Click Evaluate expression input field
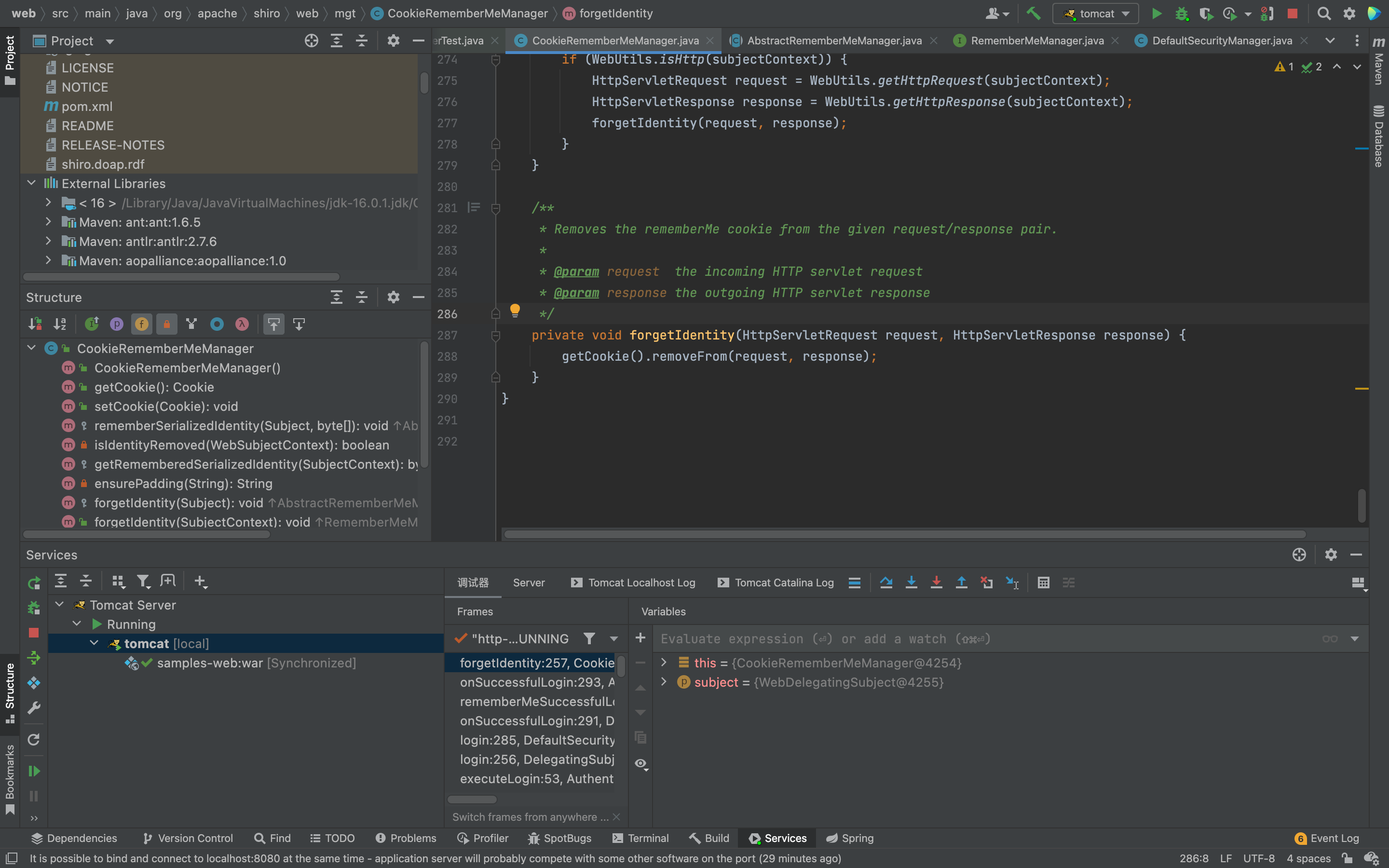The width and height of the screenshot is (1389, 868). (987, 638)
